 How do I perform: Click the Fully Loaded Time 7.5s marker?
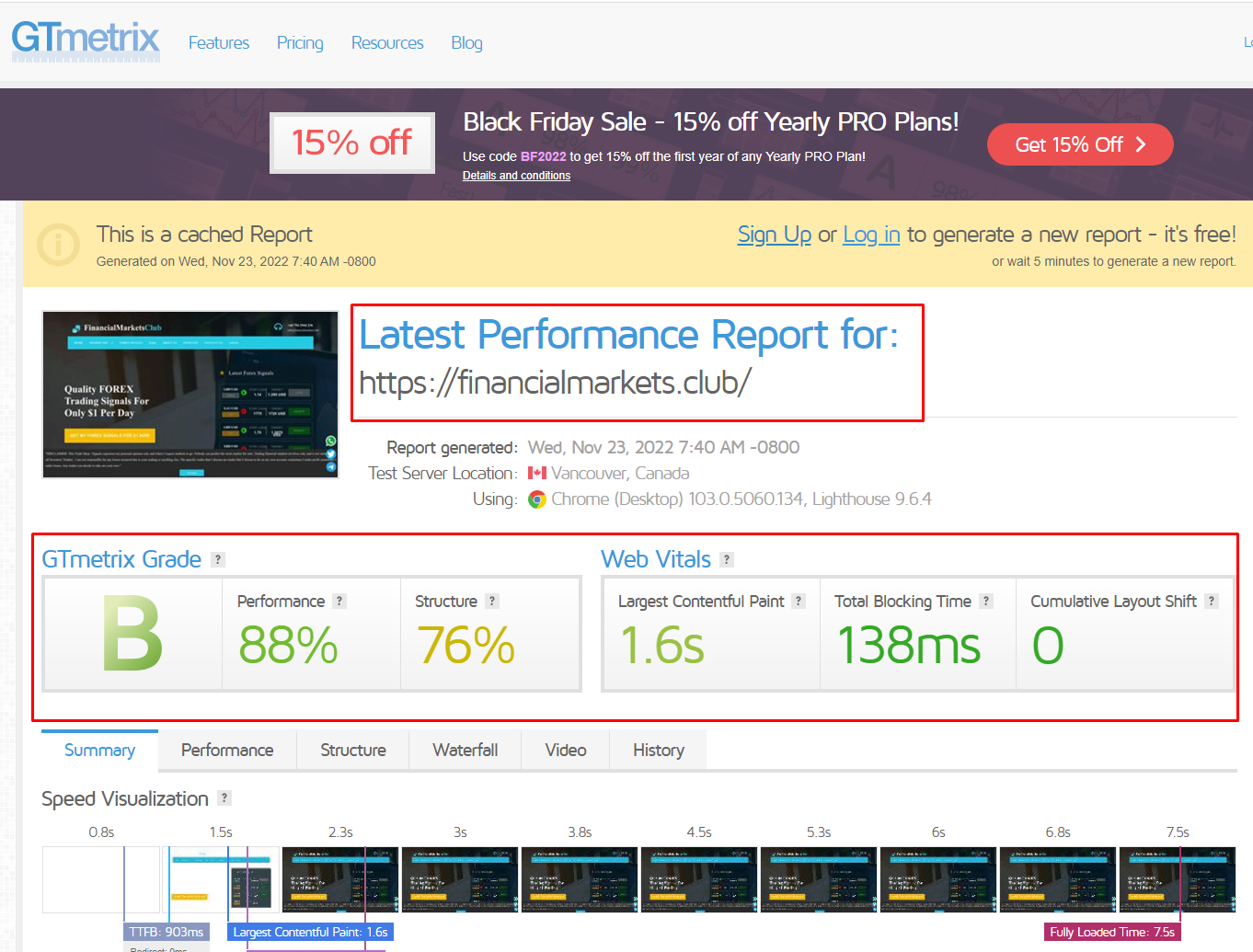pyautogui.click(x=1111, y=932)
